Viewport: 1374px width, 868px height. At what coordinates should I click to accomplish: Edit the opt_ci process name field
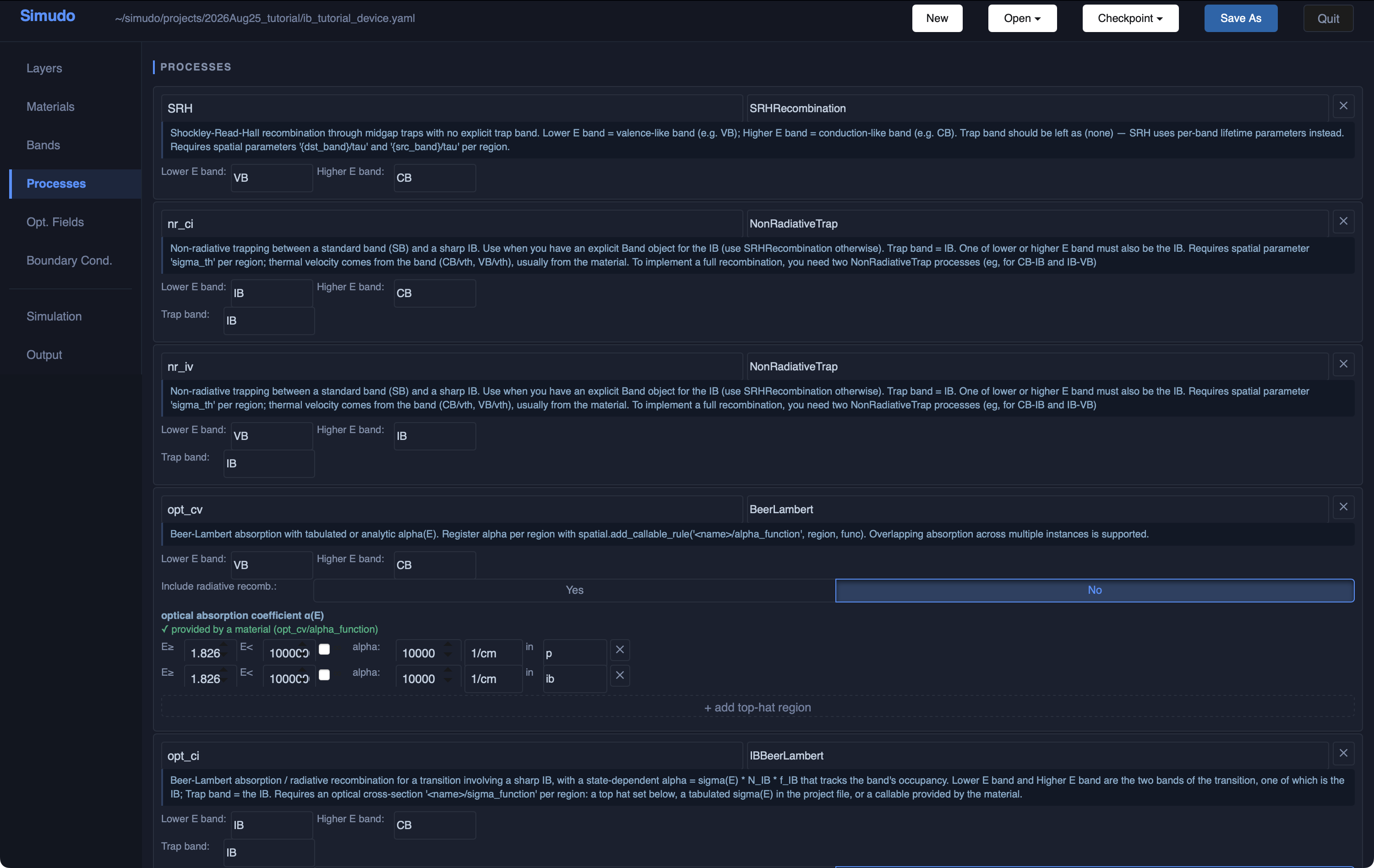pyautogui.click(x=451, y=756)
